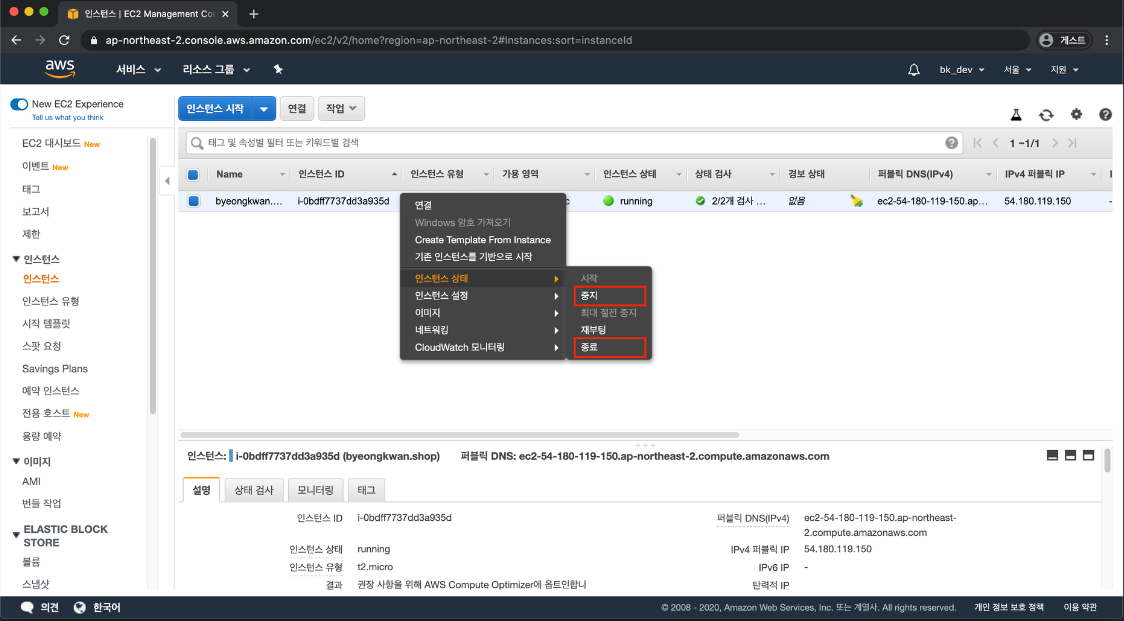Viewport: 1124px width, 621px height.
Task: Open the 리소스 그룹 dropdown
Action: coord(216,70)
